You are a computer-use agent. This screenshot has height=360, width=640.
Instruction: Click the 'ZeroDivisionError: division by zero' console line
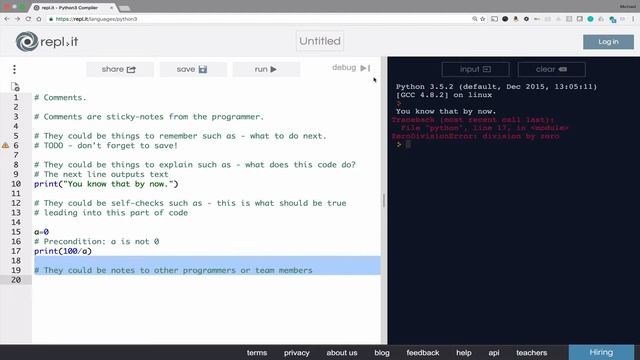(x=476, y=136)
